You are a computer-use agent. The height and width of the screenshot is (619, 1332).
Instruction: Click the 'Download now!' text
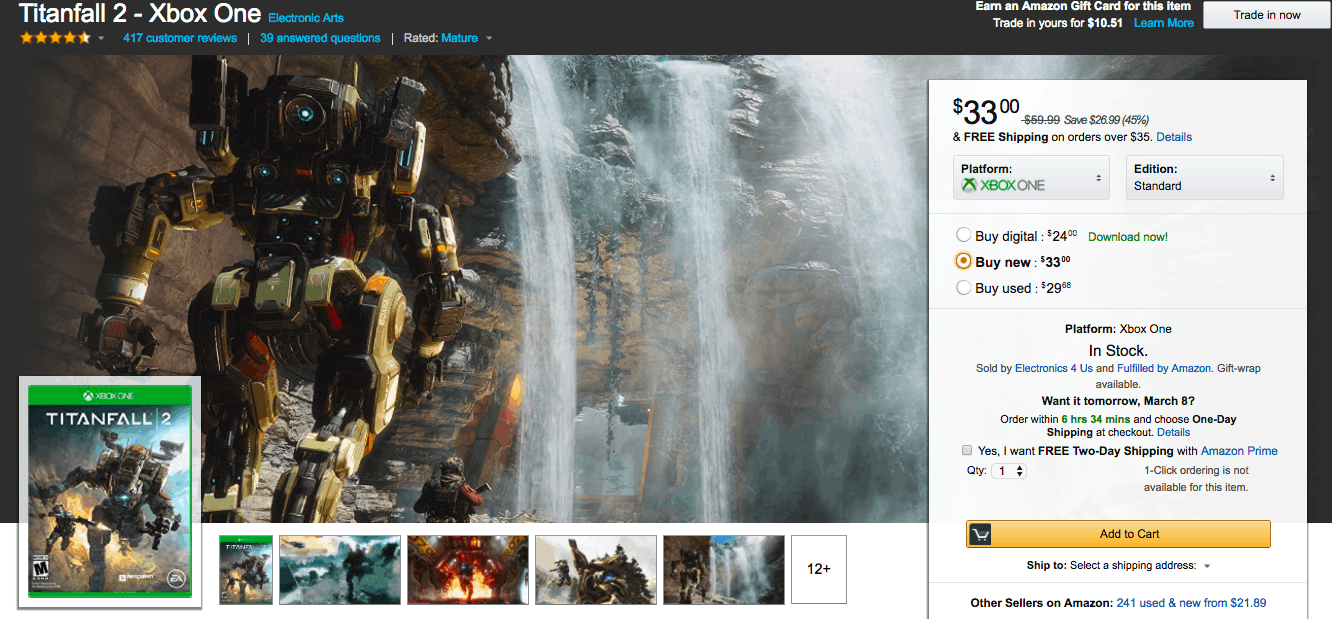point(1127,237)
